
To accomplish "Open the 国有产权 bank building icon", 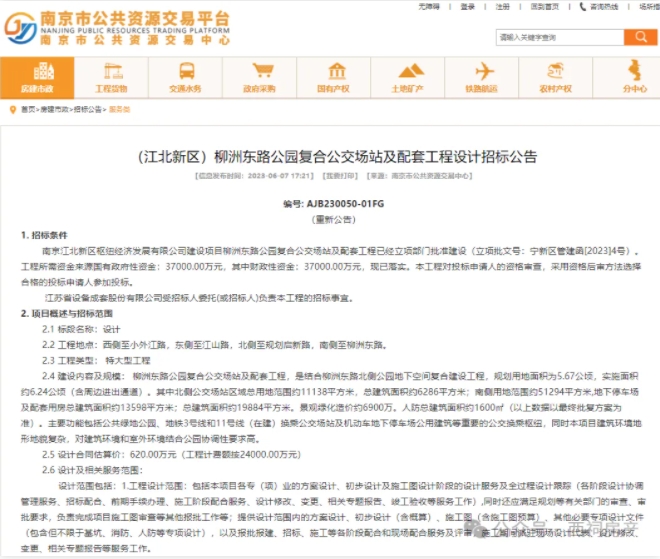I will 335,77.
